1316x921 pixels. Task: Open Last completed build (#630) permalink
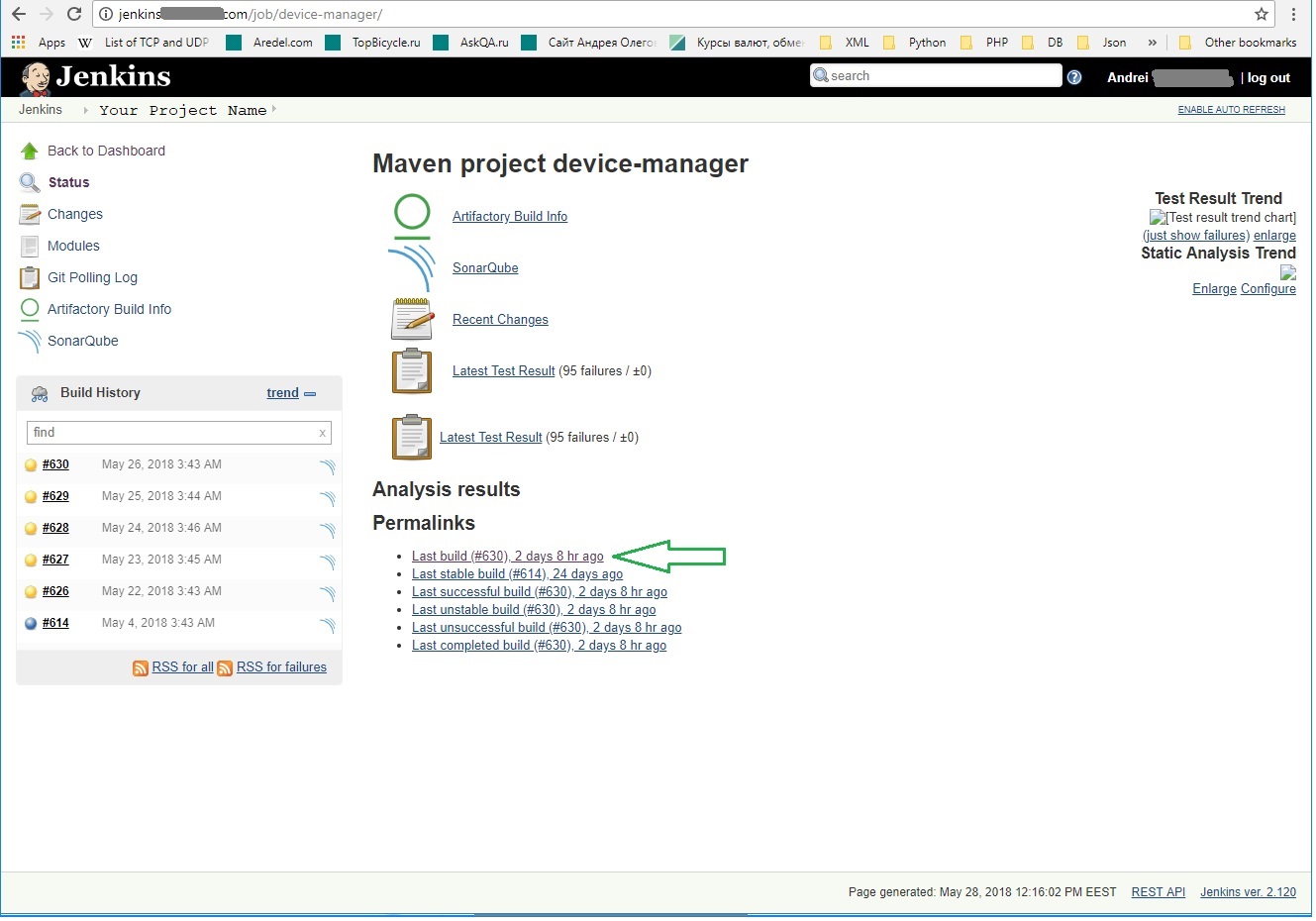(539, 646)
